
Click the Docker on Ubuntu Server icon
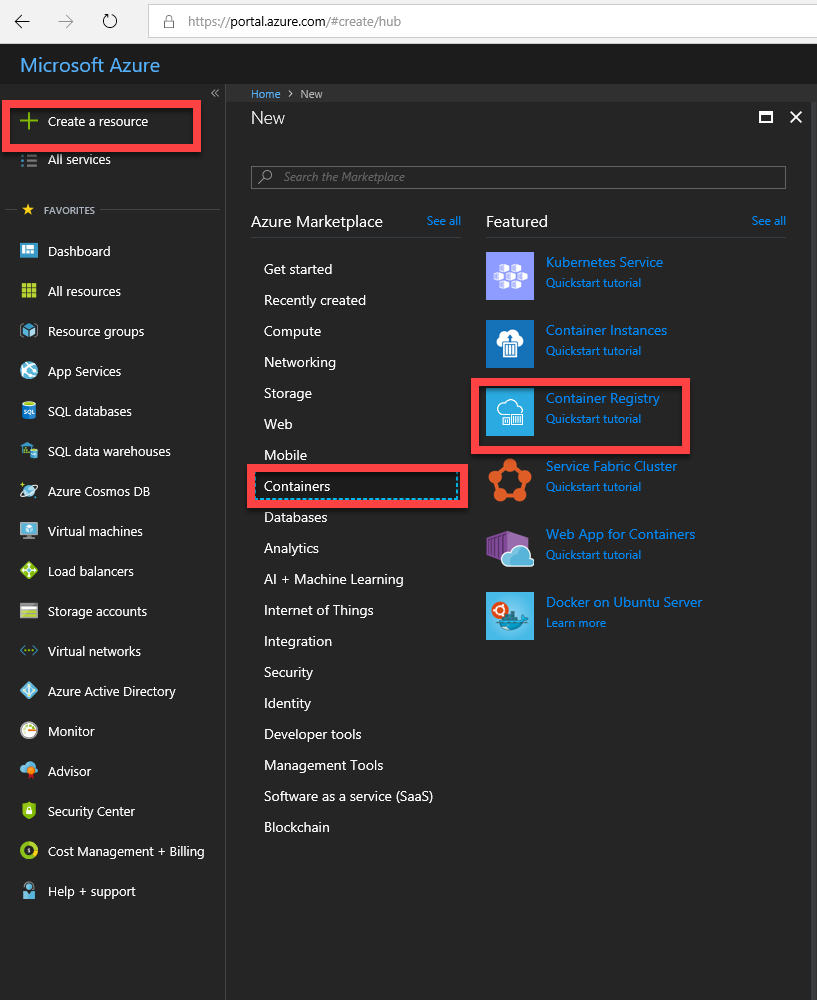[510, 616]
